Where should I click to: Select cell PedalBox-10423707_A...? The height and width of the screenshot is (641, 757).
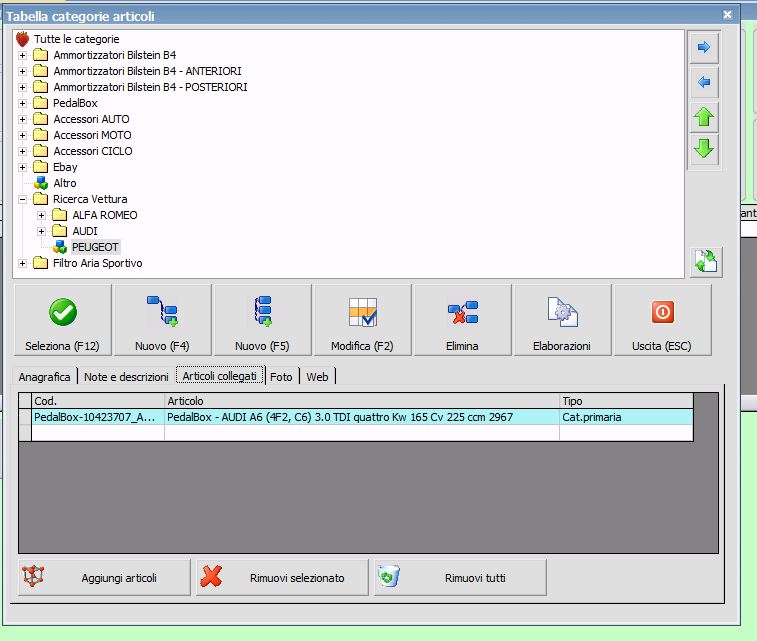point(98,417)
